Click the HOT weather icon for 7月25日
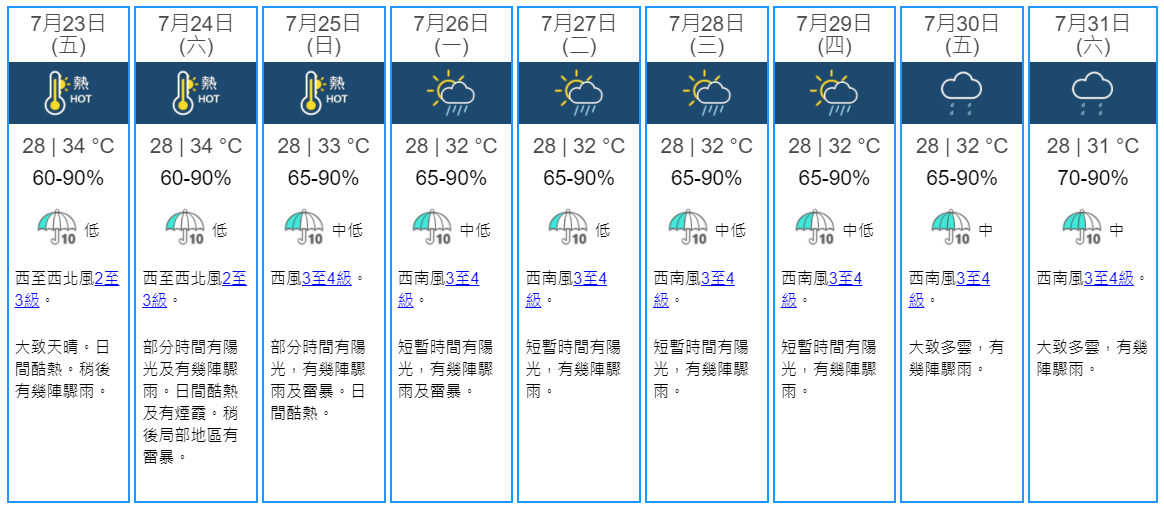This screenshot has height=511, width=1164. [324, 93]
